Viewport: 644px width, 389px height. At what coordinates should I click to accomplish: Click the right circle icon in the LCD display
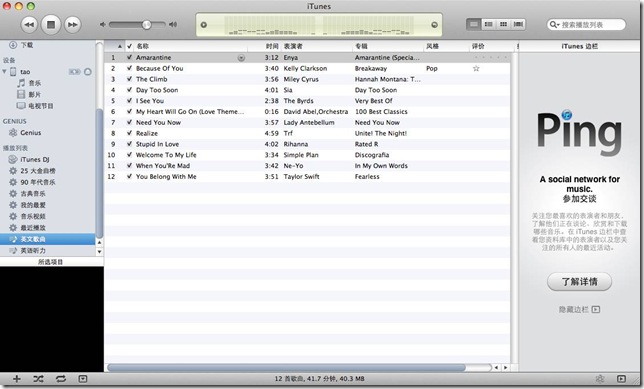tap(434, 25)
